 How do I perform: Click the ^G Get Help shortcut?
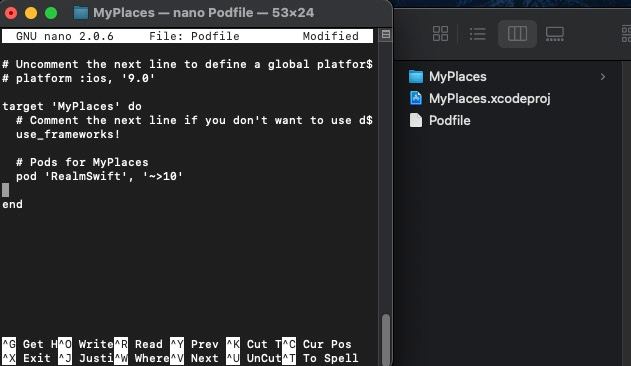pos(30,344)
